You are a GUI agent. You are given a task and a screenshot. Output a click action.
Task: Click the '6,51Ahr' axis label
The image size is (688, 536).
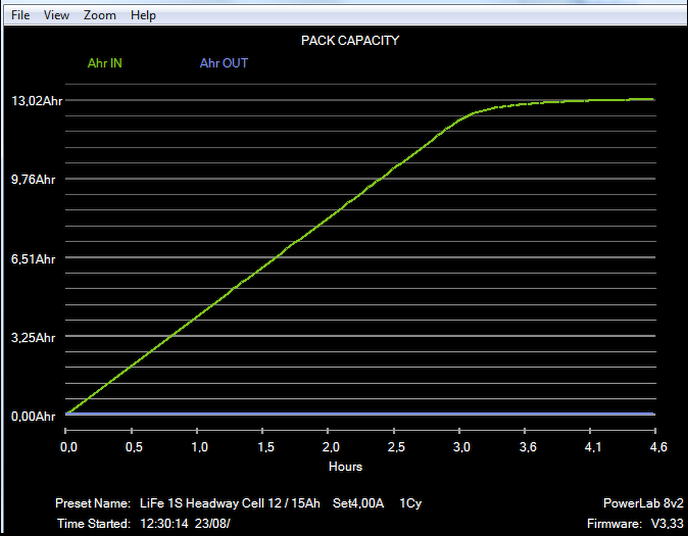(33, 259)
